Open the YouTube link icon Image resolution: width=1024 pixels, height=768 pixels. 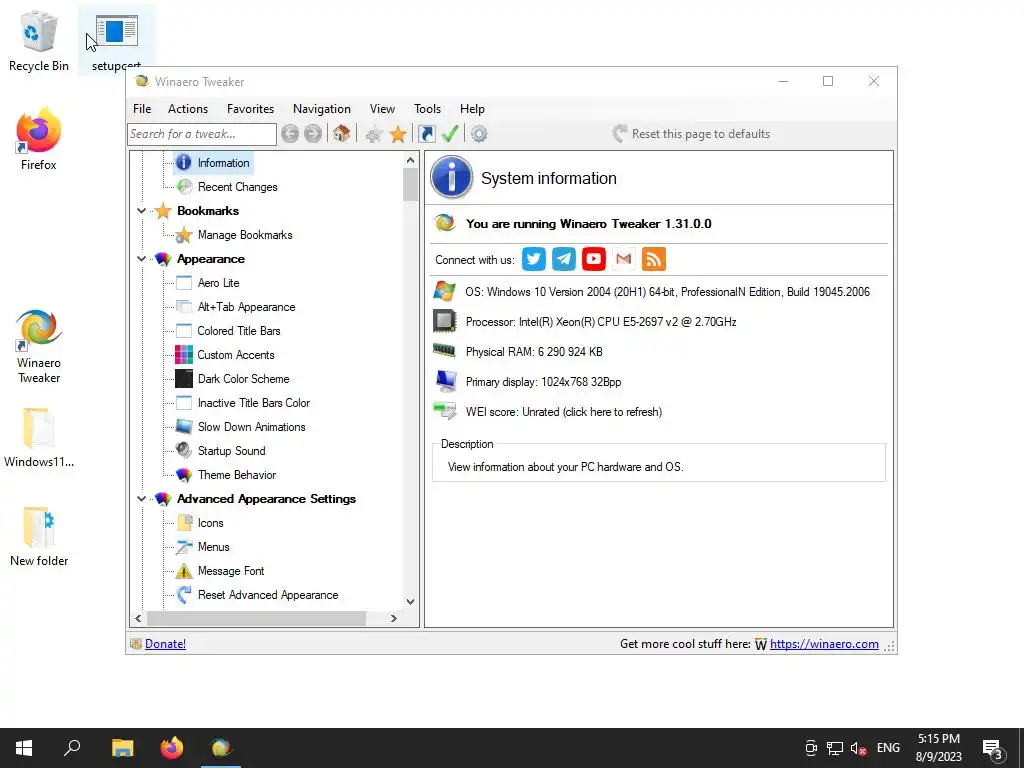(x=594, y=259)
